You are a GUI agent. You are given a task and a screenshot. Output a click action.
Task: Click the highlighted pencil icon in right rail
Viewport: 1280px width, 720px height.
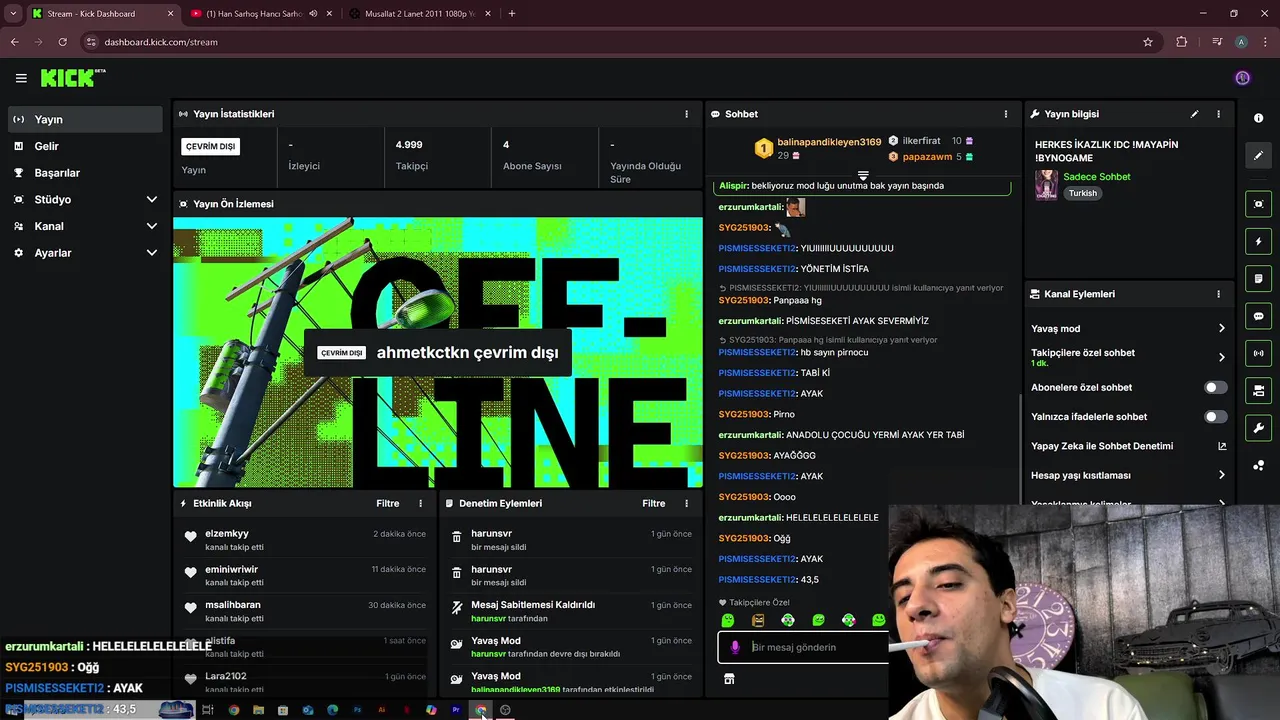pyautogui.click(x=1258, y=155)
